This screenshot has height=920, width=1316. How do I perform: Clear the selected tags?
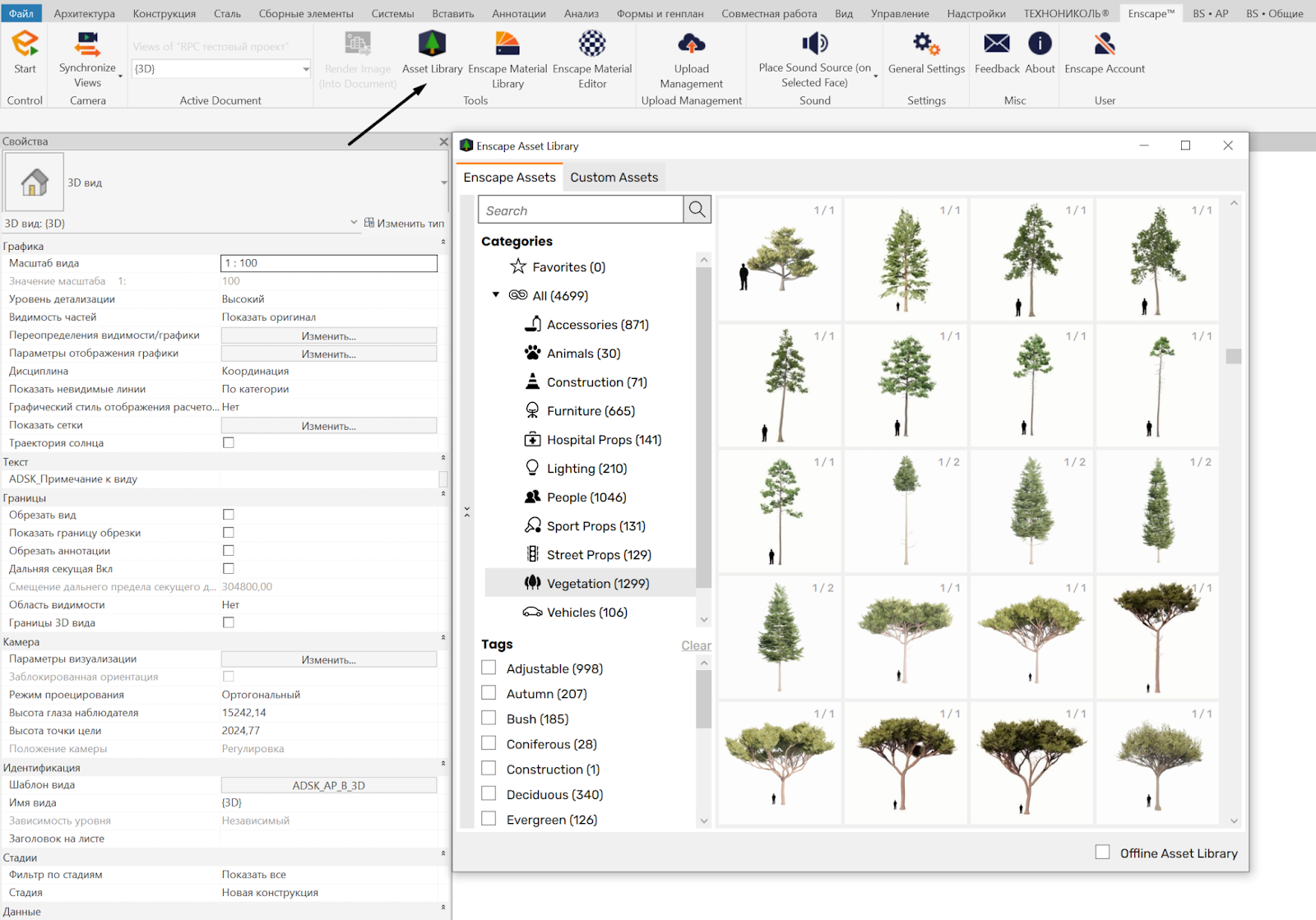[696, 645]
